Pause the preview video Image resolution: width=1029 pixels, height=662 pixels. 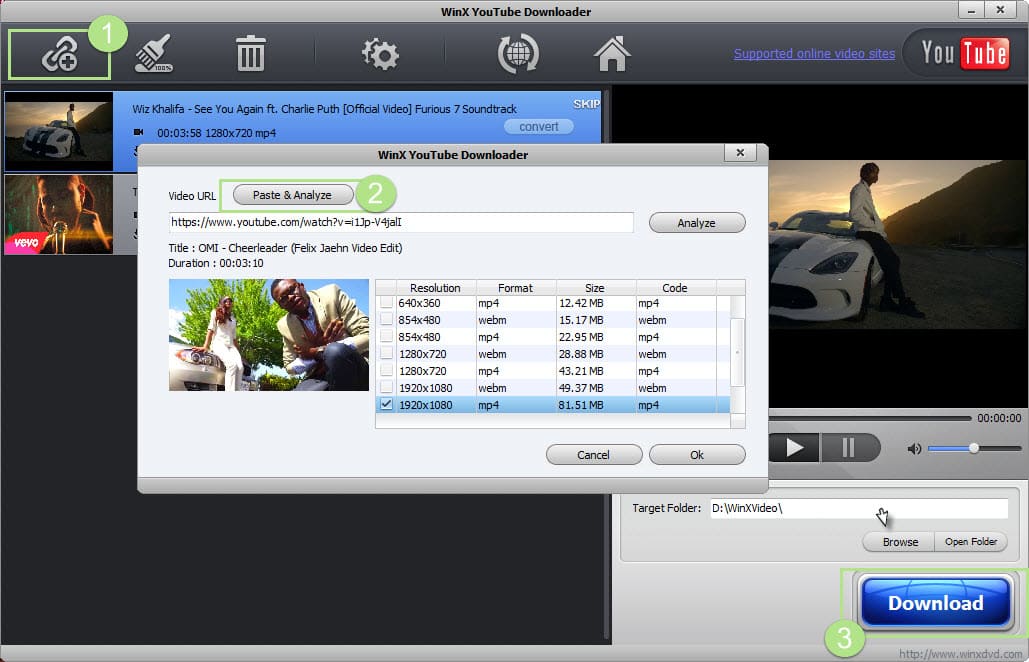849,448
